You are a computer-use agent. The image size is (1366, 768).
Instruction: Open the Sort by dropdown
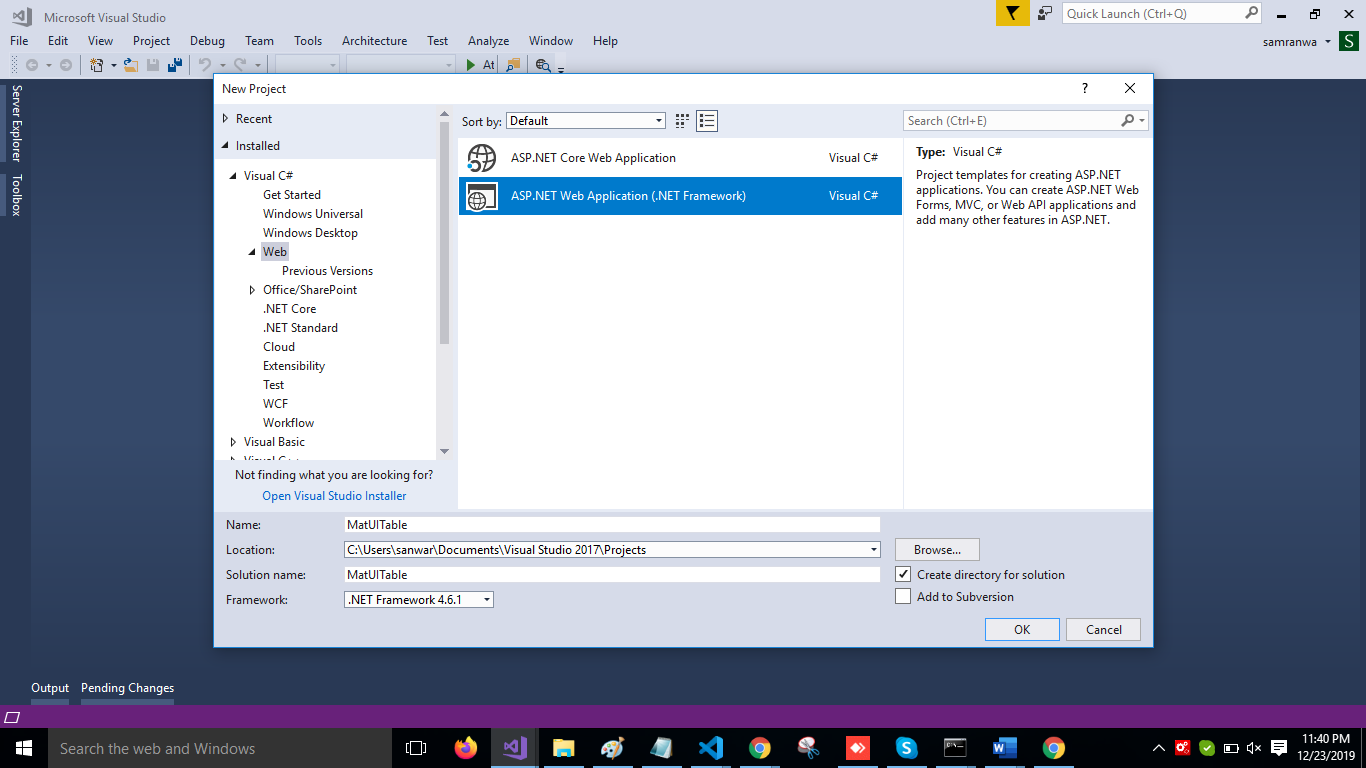585,121
